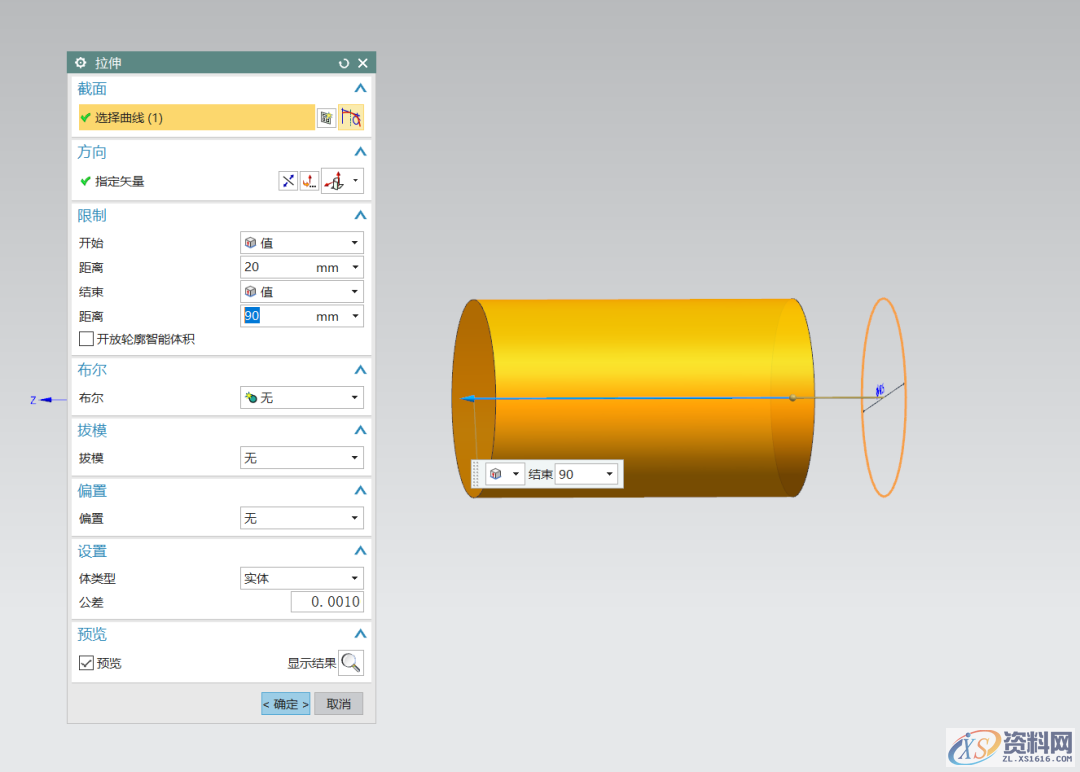Open the vector dialog icon
Image resolution: width=1080 pixels, height=772 pixels.
309,181
